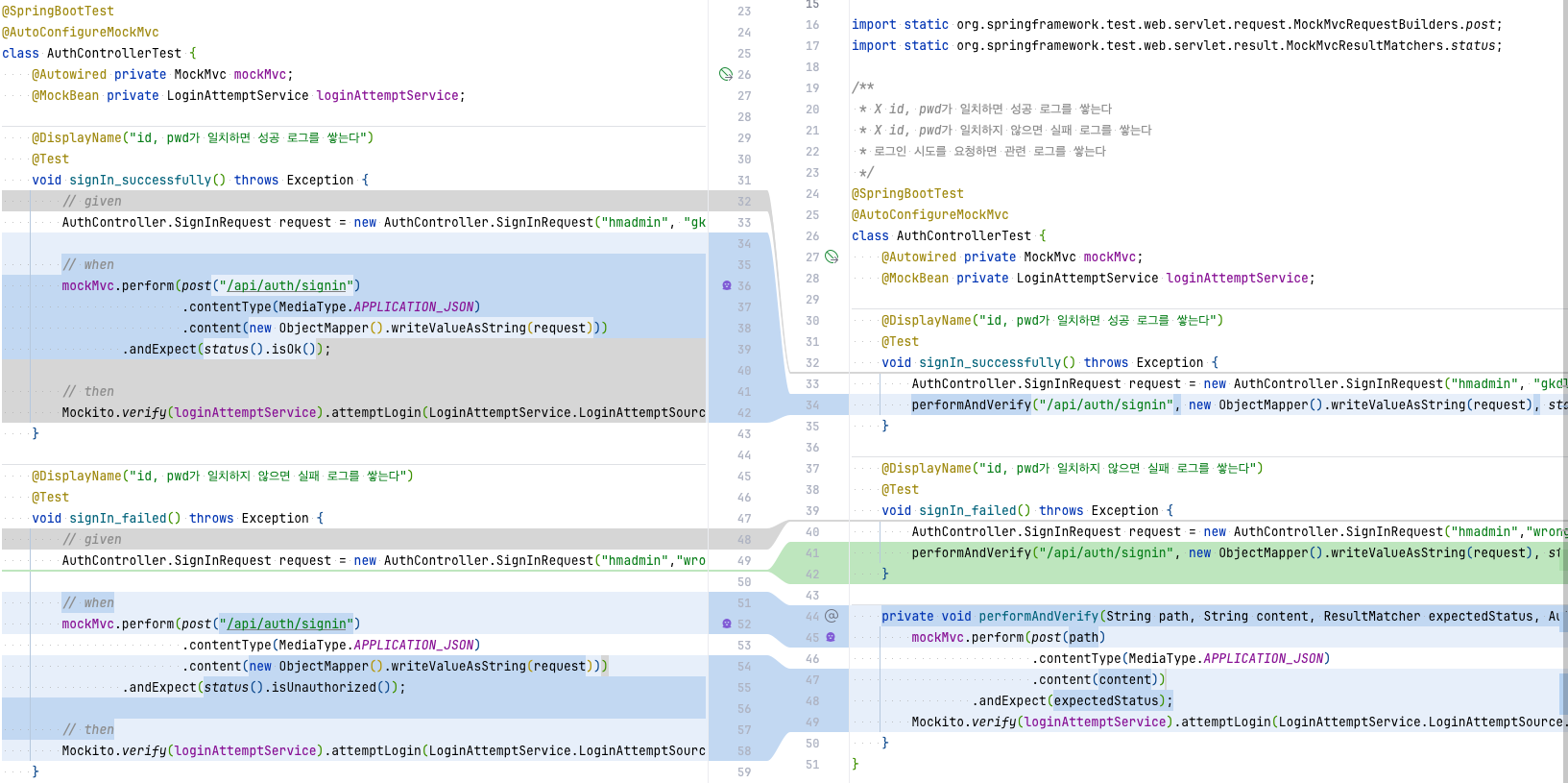Click MockMvcRequestBuilders.post import on right pane

tap(1393, 24)
